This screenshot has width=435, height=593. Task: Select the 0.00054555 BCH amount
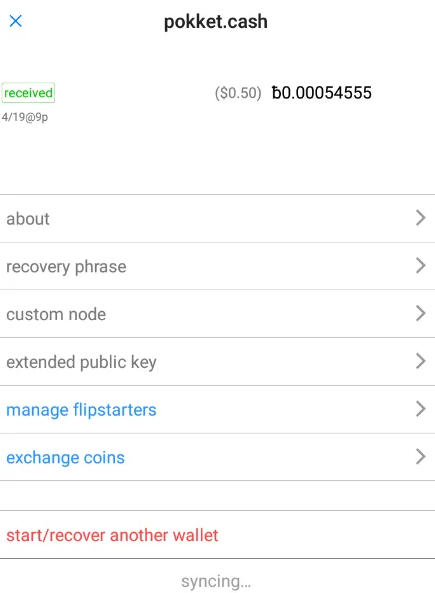point(322,93)
